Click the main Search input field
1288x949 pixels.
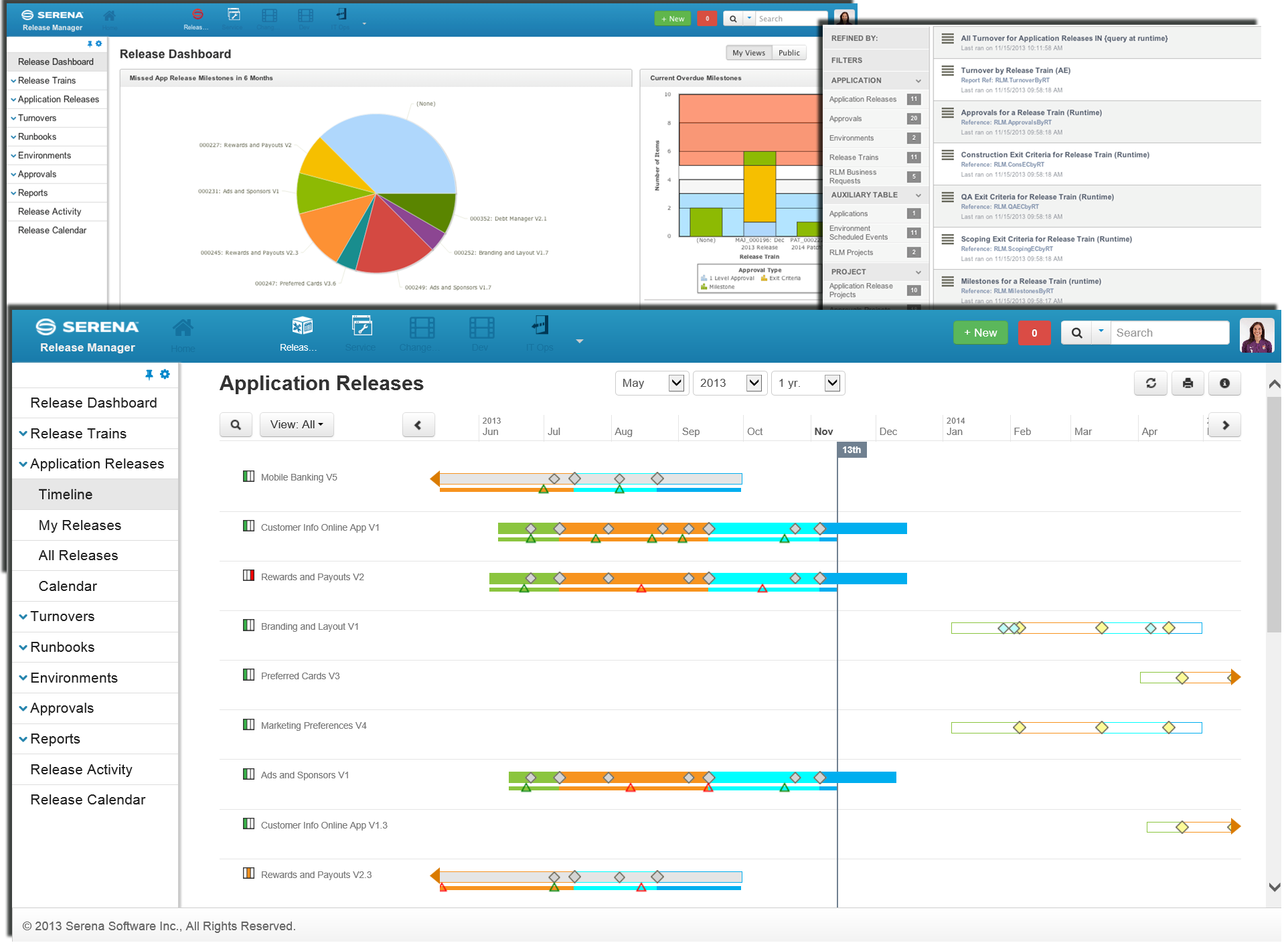coord(1169,333)
